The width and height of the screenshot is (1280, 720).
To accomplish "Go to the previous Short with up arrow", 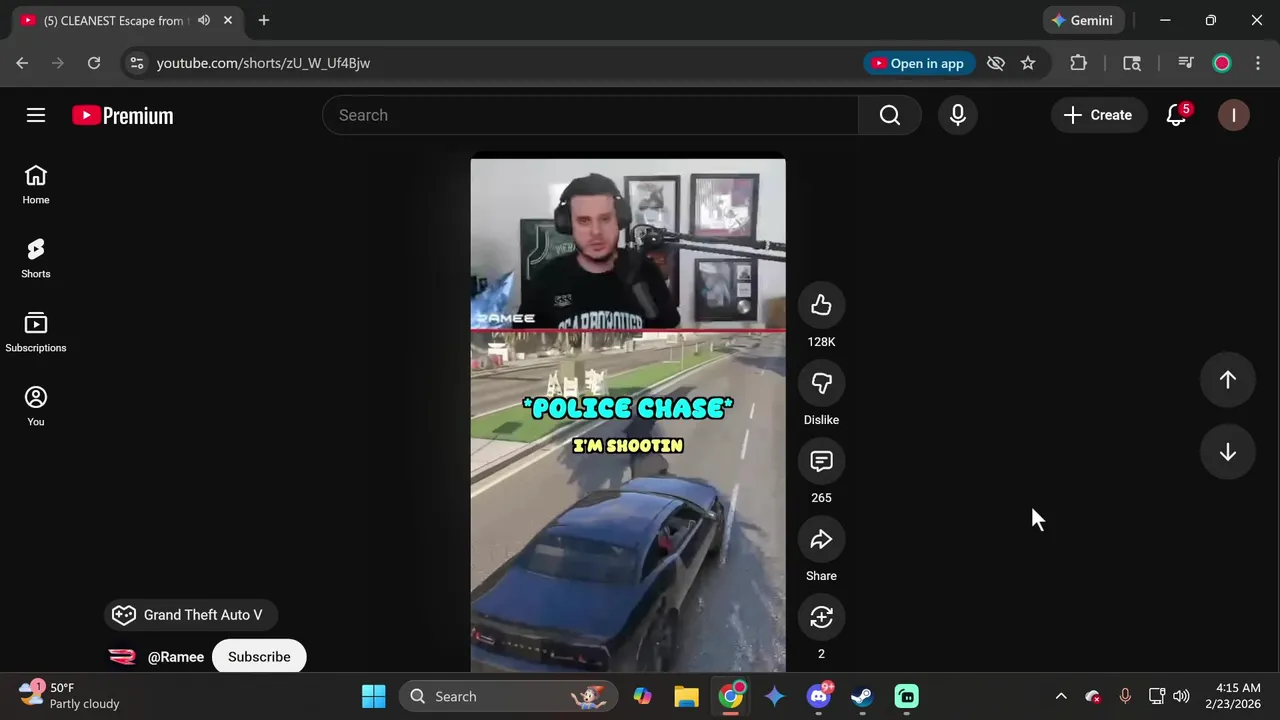I will [x=1228, y=380].
